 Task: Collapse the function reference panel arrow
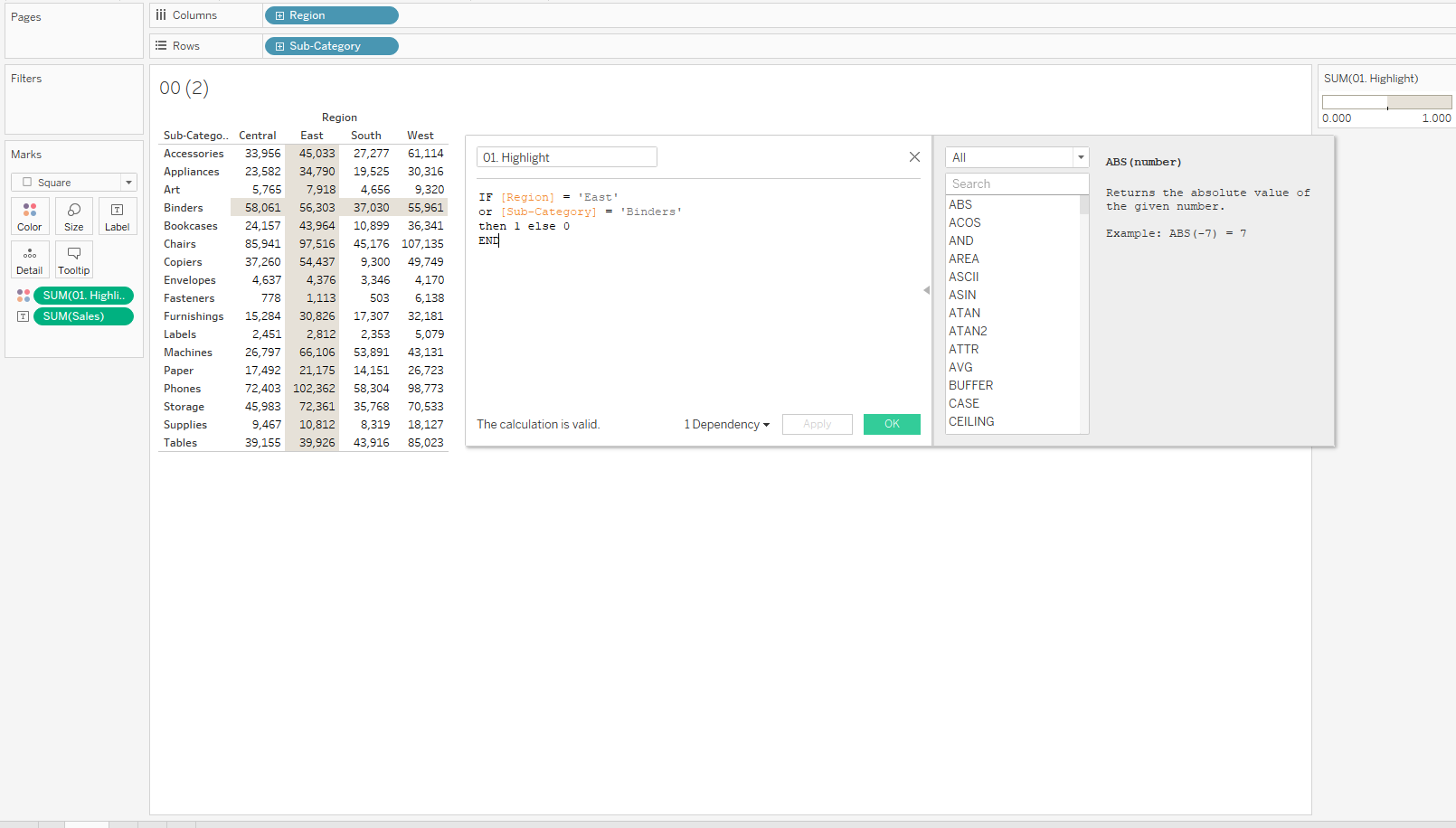tap(926, 290)
